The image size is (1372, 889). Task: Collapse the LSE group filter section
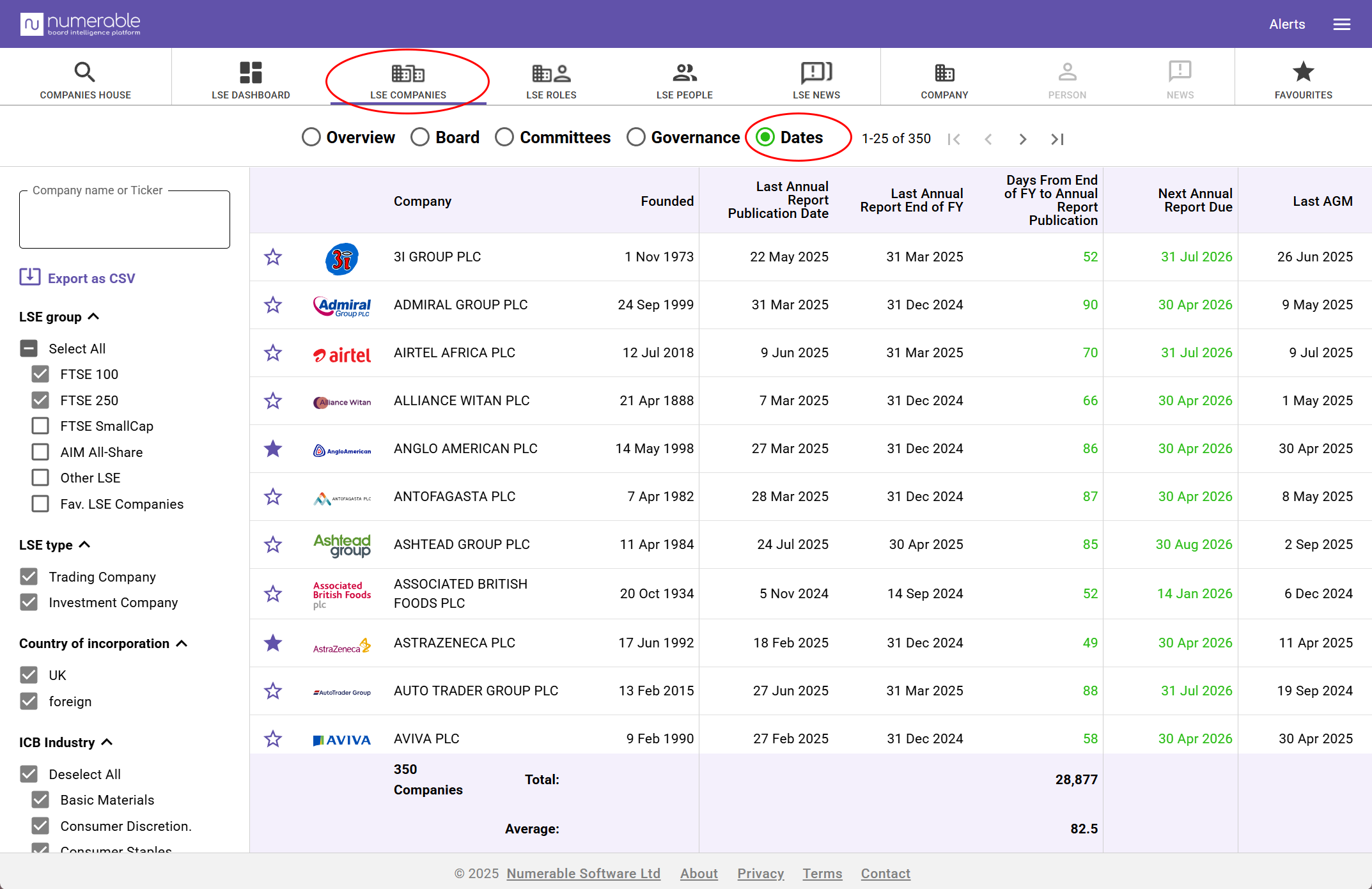[94, 316]
